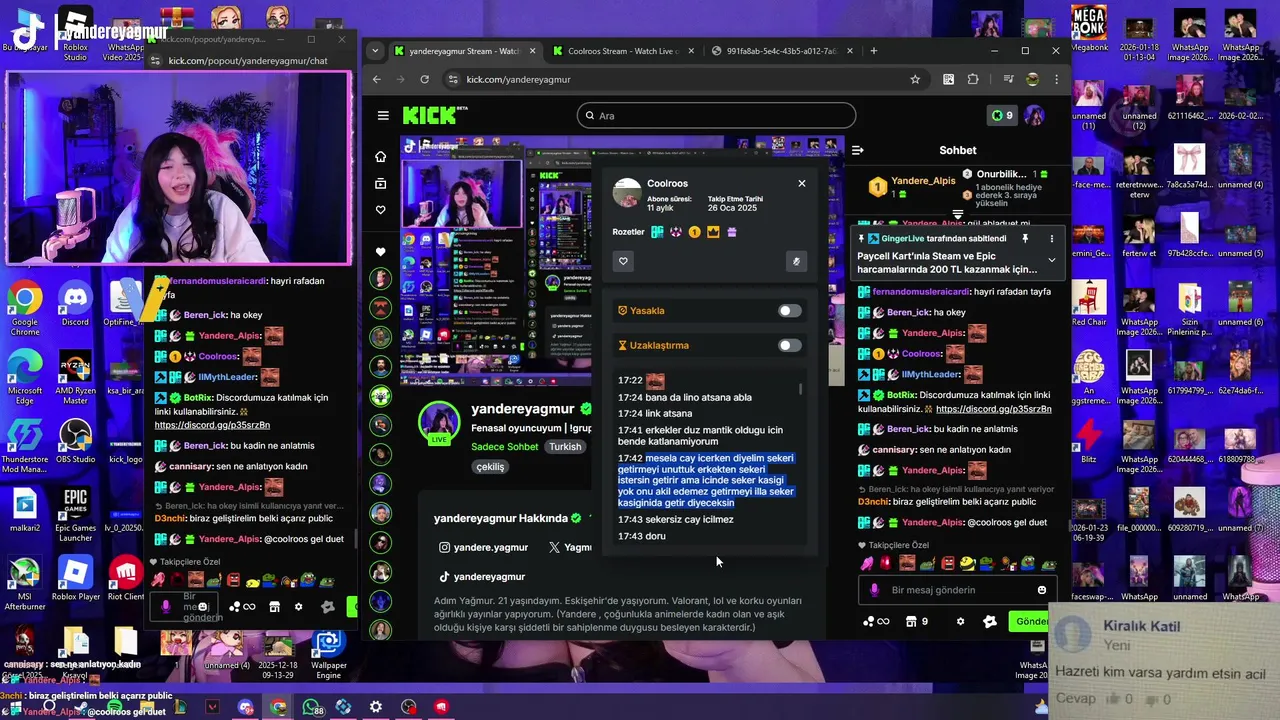This screenshot has width=1280, height=720.
Task: Bookmark this page with star icon
Action: tap(915, 79)
